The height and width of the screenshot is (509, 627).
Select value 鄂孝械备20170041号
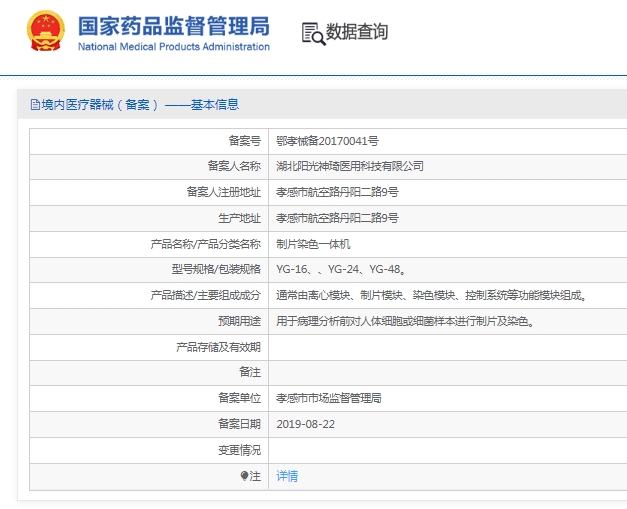click(327, 141)
